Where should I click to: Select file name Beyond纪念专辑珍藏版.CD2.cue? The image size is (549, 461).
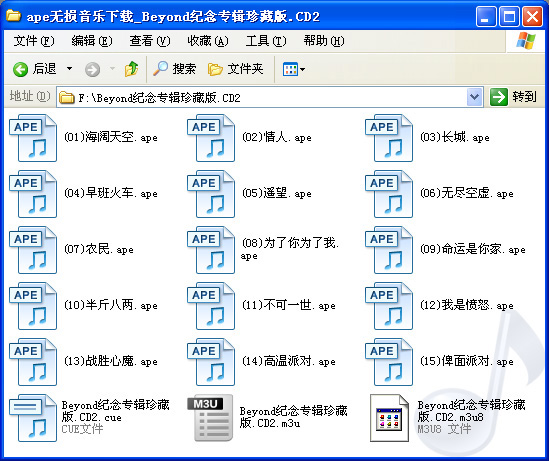click(116, 411)
